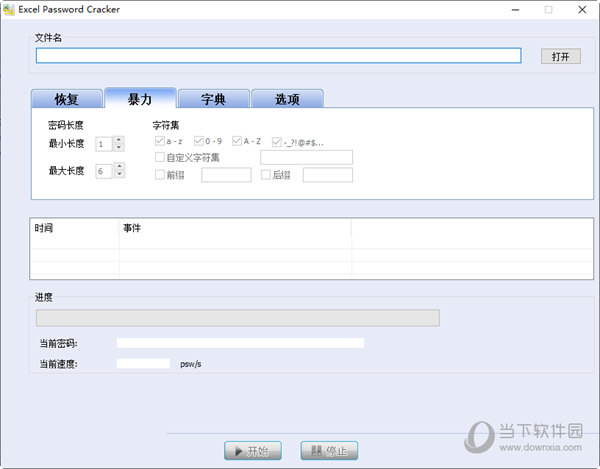Click the 当前密码 display field

click(x=240, y=343)
